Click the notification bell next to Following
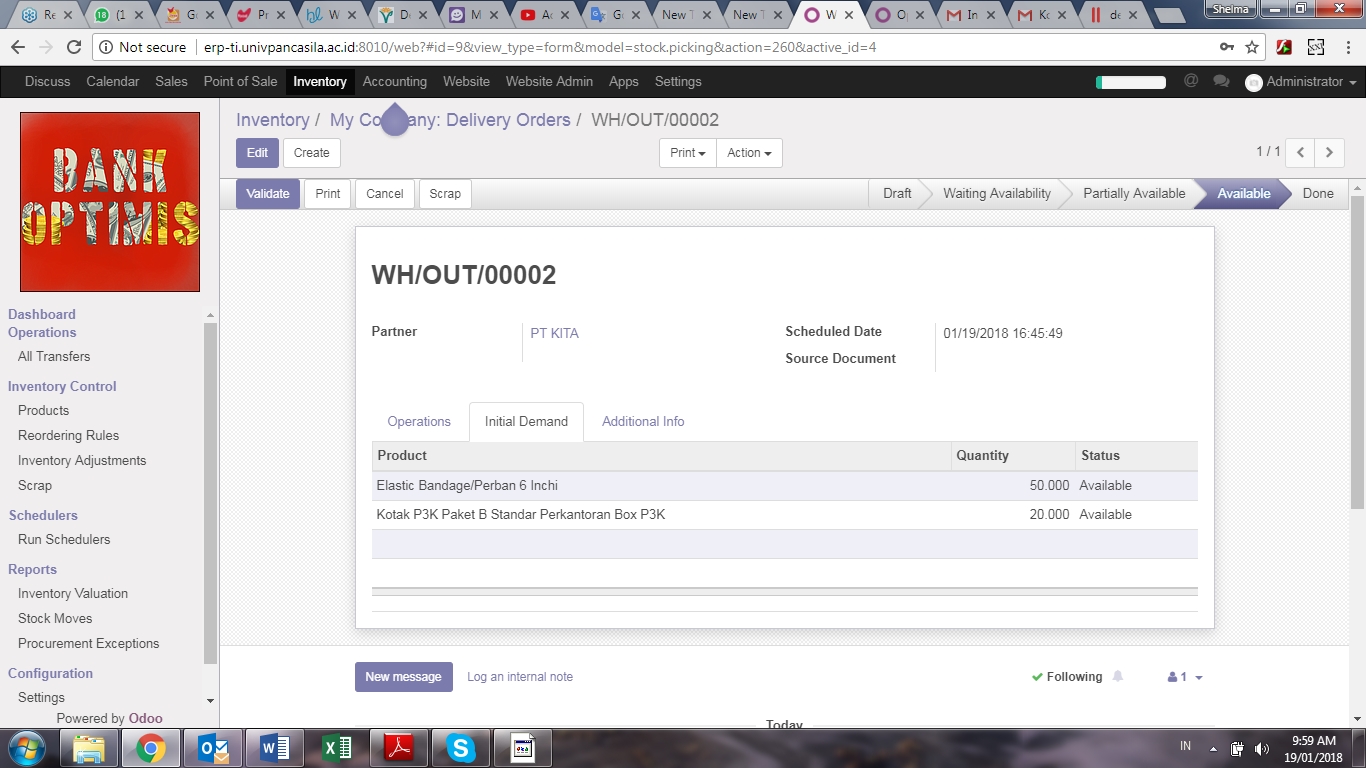 (1118, 677)
